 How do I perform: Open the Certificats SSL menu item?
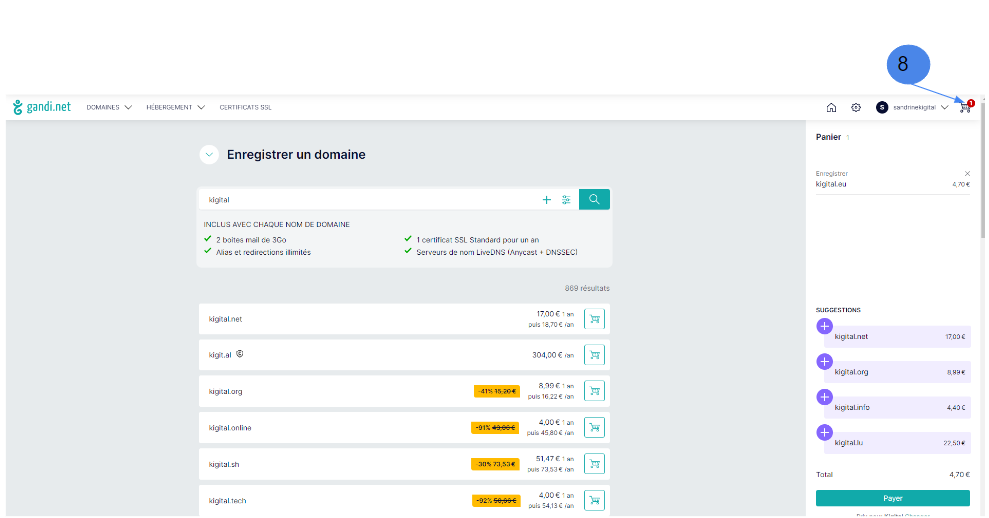[x=245, y=107]
